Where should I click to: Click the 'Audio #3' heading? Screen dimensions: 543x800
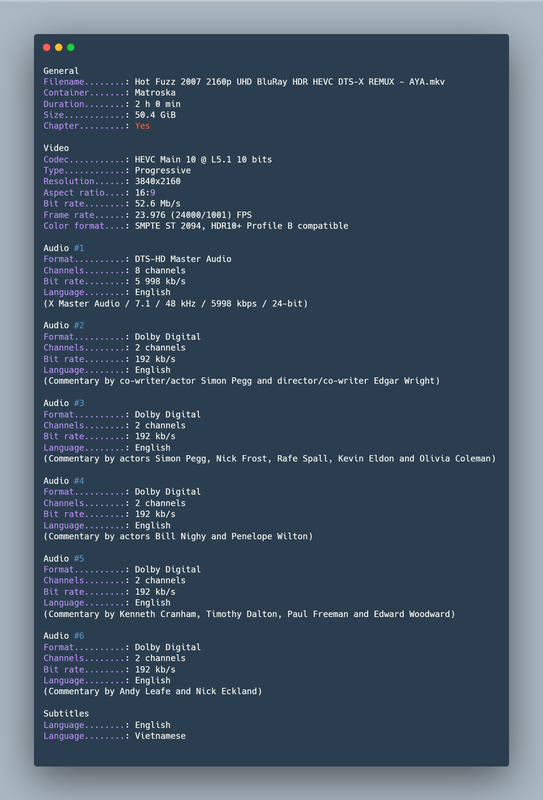[x=64, y=403]
